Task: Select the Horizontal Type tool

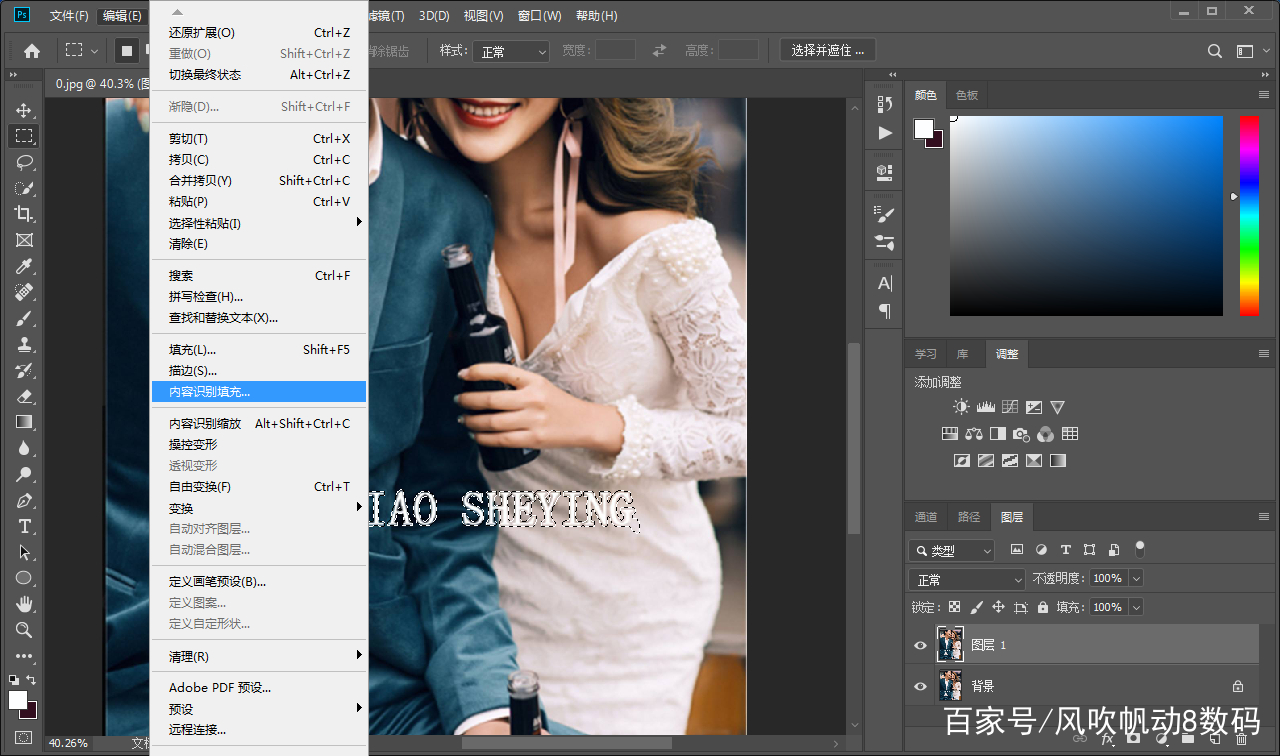Action: (24, 526)
